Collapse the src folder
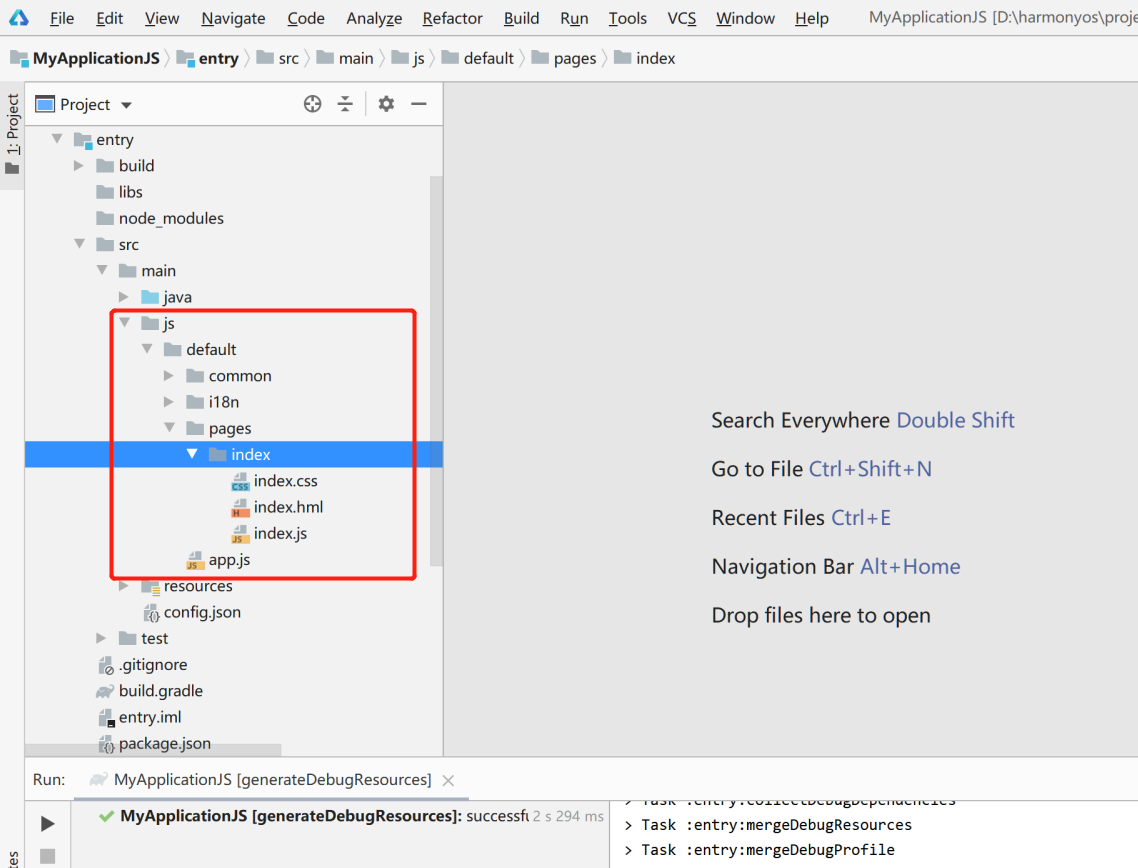This screenshot has width=1138, height=868. click(79, 244)
